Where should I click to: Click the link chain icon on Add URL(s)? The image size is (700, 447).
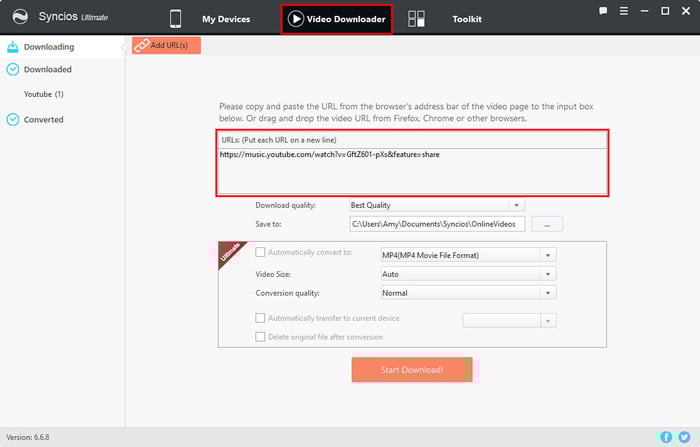pyautogui.click(x=142, y=45)
